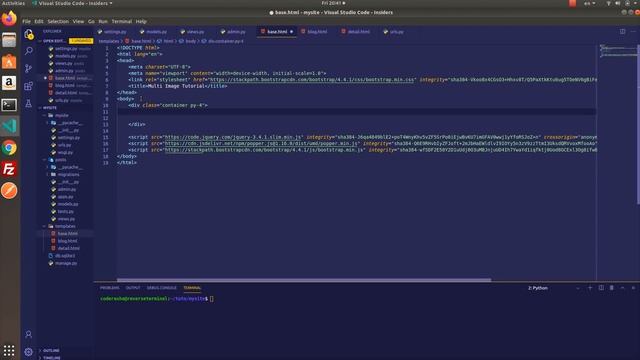Viewport: 640px width, 360px height.
Task: Open the Help menu
Action: [x=141, y=21]
